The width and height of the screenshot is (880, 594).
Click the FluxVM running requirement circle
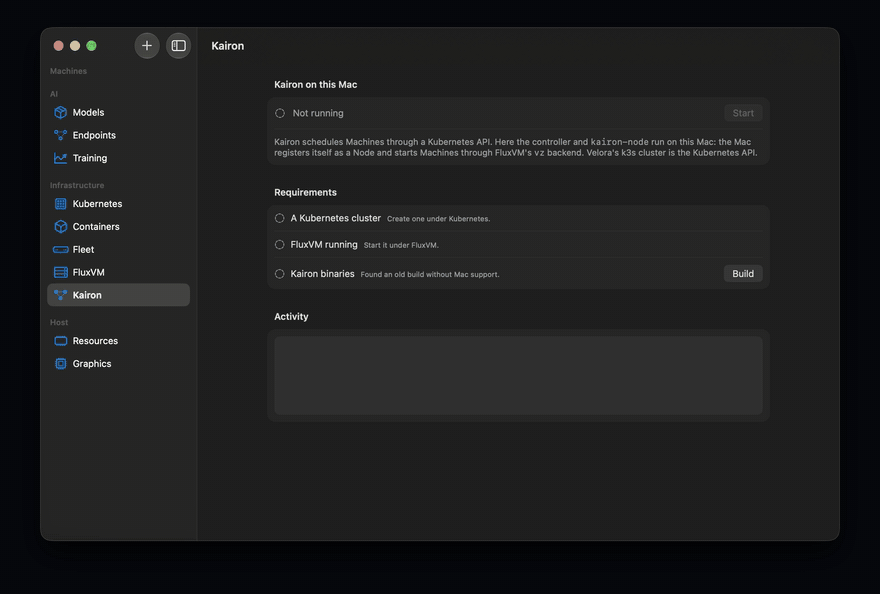point(279,245)
